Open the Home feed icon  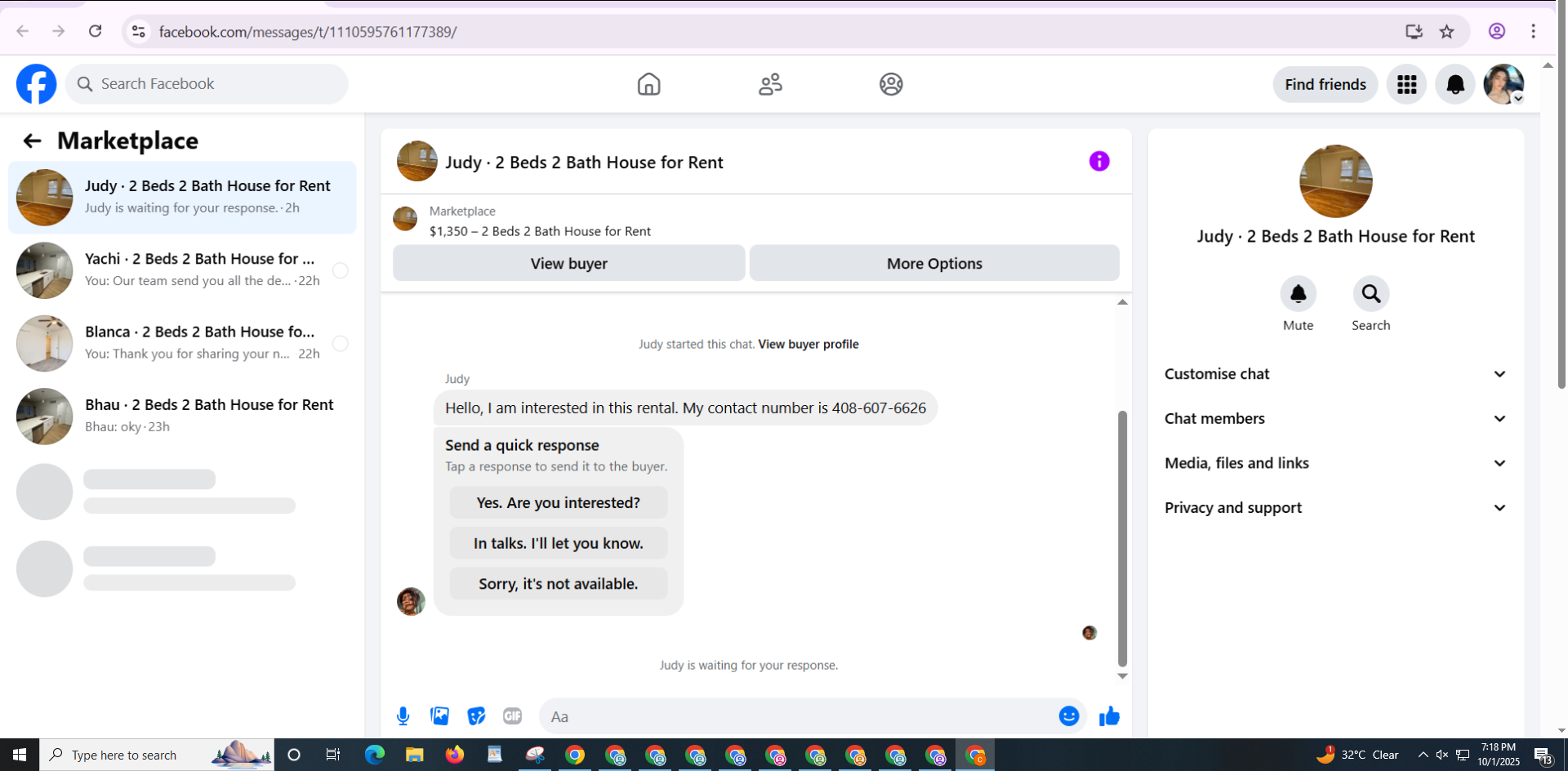tap(648, 84)
